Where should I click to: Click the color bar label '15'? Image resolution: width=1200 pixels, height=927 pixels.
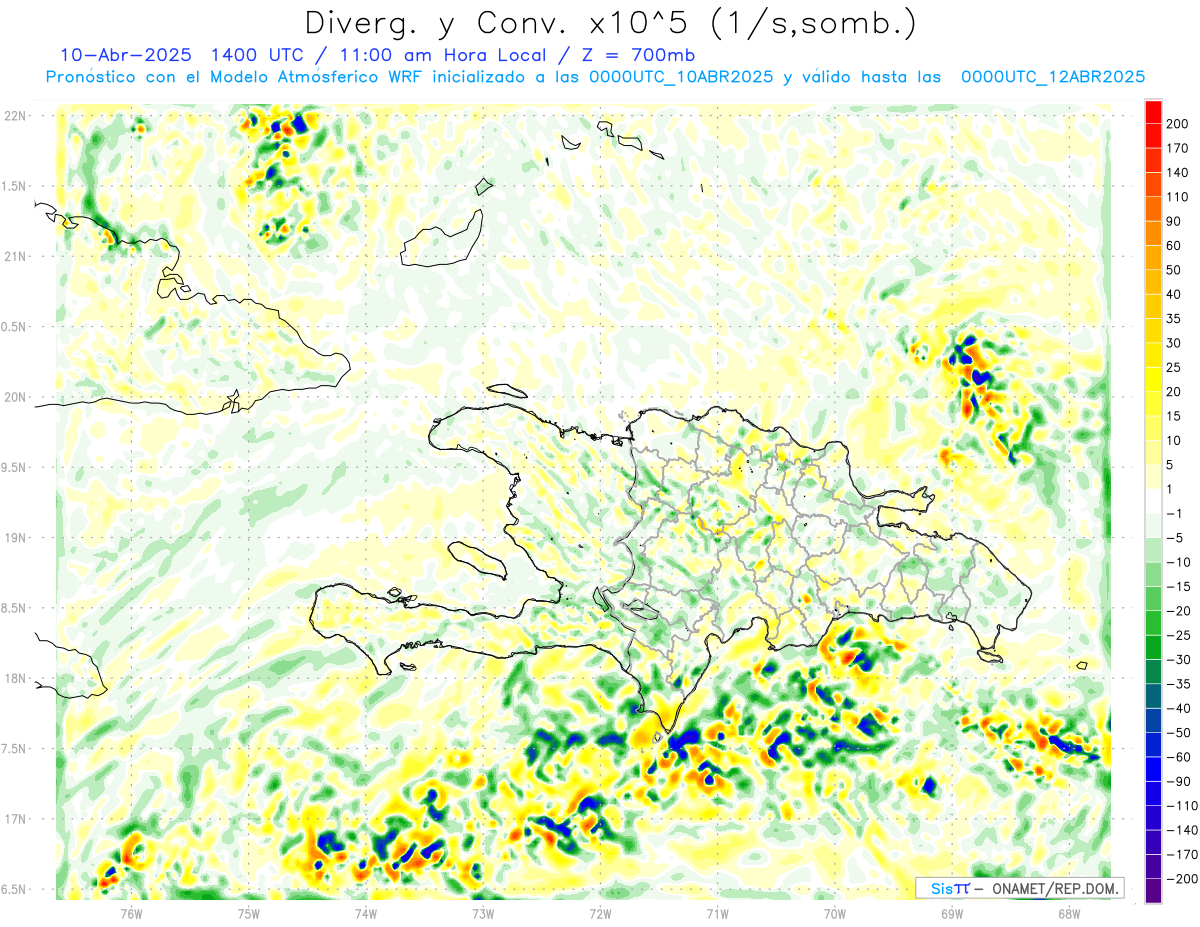click(x=1174, y=416)
